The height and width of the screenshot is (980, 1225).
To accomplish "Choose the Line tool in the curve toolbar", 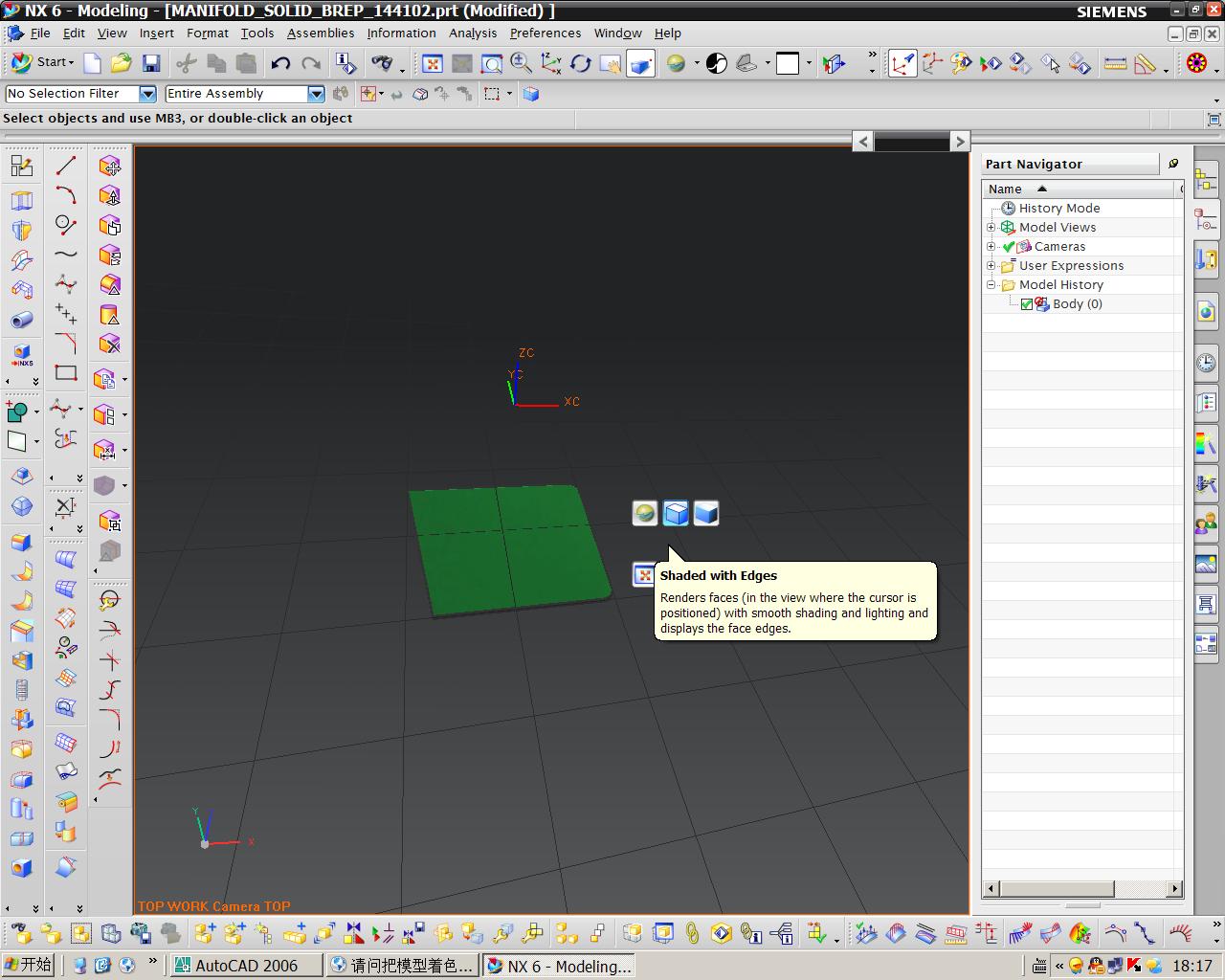I will tap(66, 166).
